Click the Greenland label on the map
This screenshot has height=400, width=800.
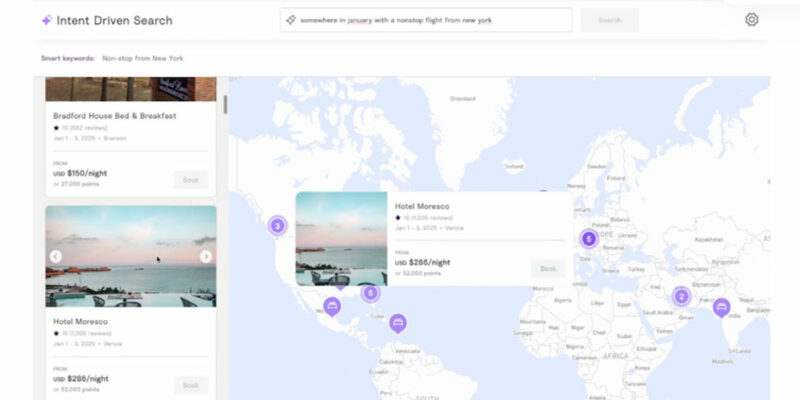pyautogui.click(x=462, y=98)
